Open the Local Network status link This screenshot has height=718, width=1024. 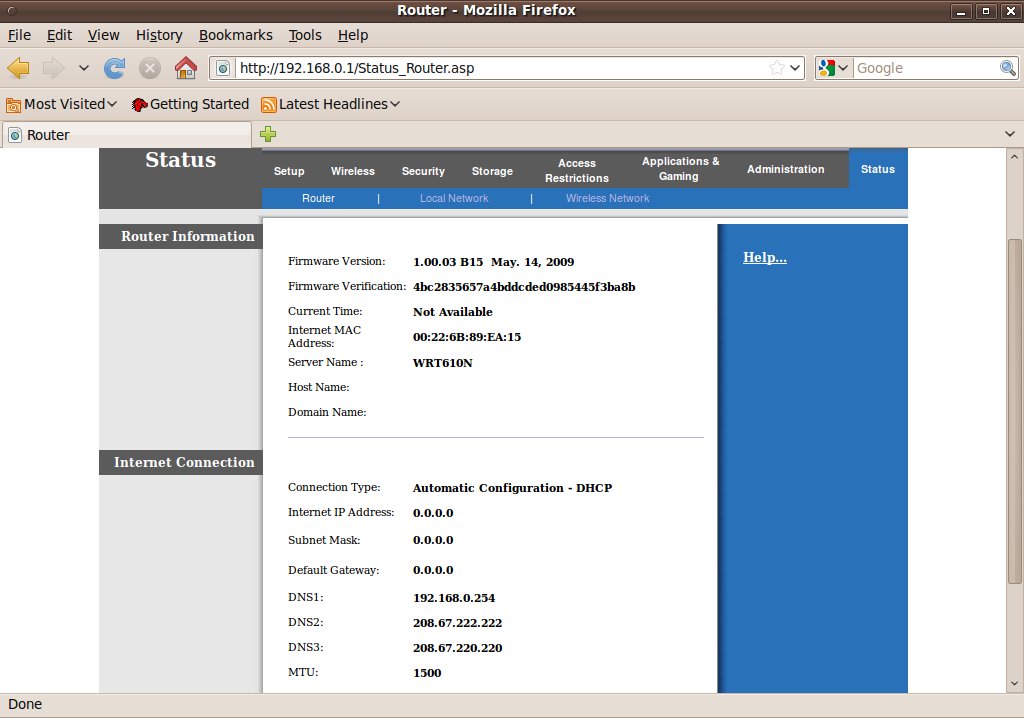454,198
